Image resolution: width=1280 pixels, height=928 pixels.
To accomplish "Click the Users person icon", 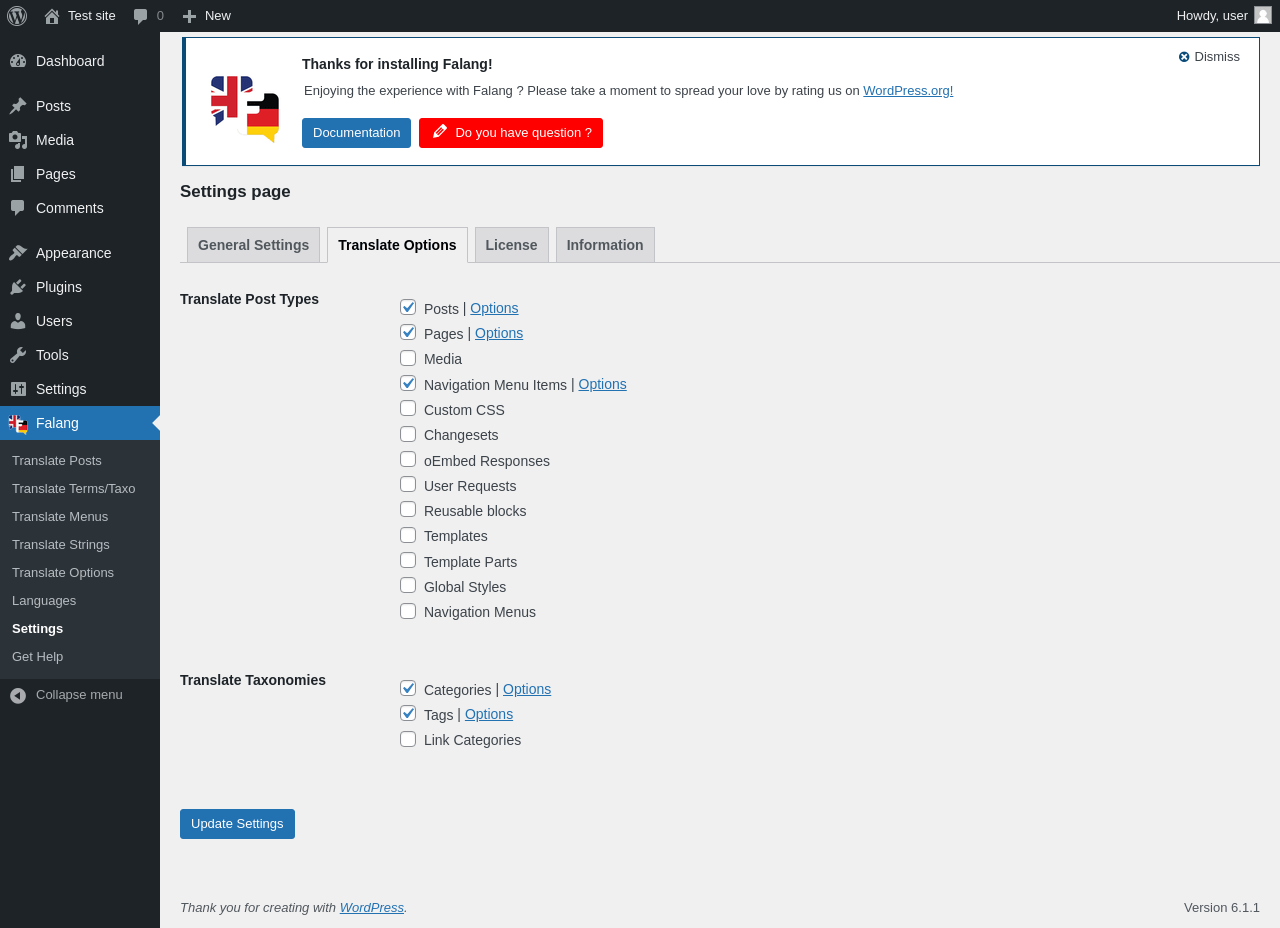I will point(18,321).
